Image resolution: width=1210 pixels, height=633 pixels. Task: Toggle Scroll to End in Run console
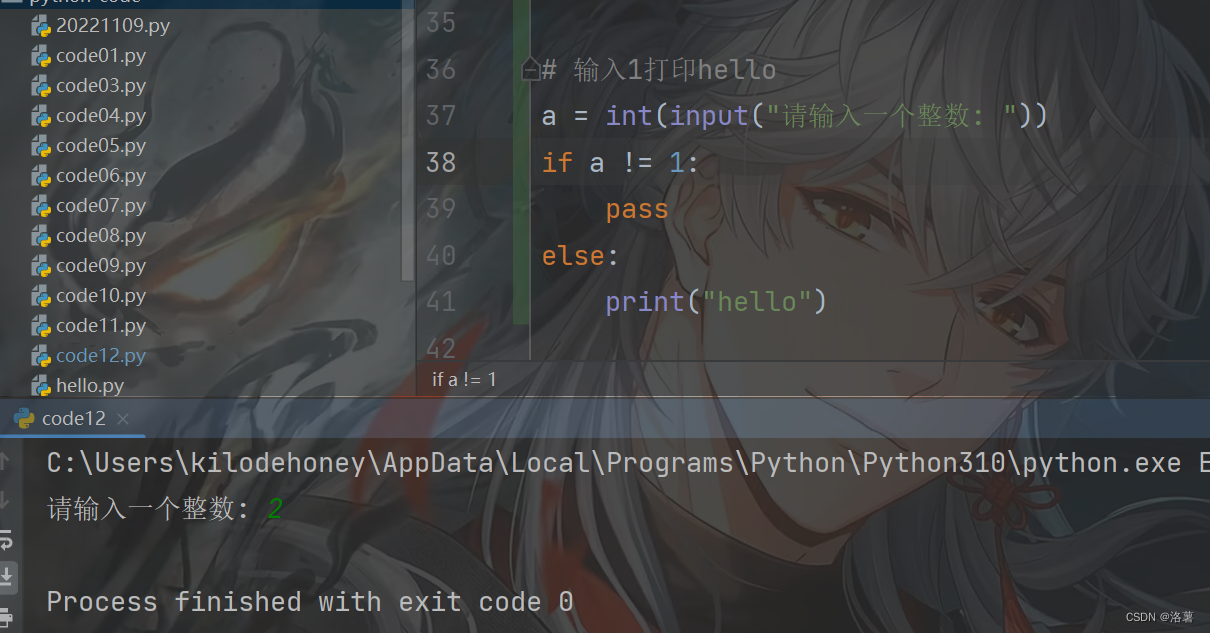point(6,576)
